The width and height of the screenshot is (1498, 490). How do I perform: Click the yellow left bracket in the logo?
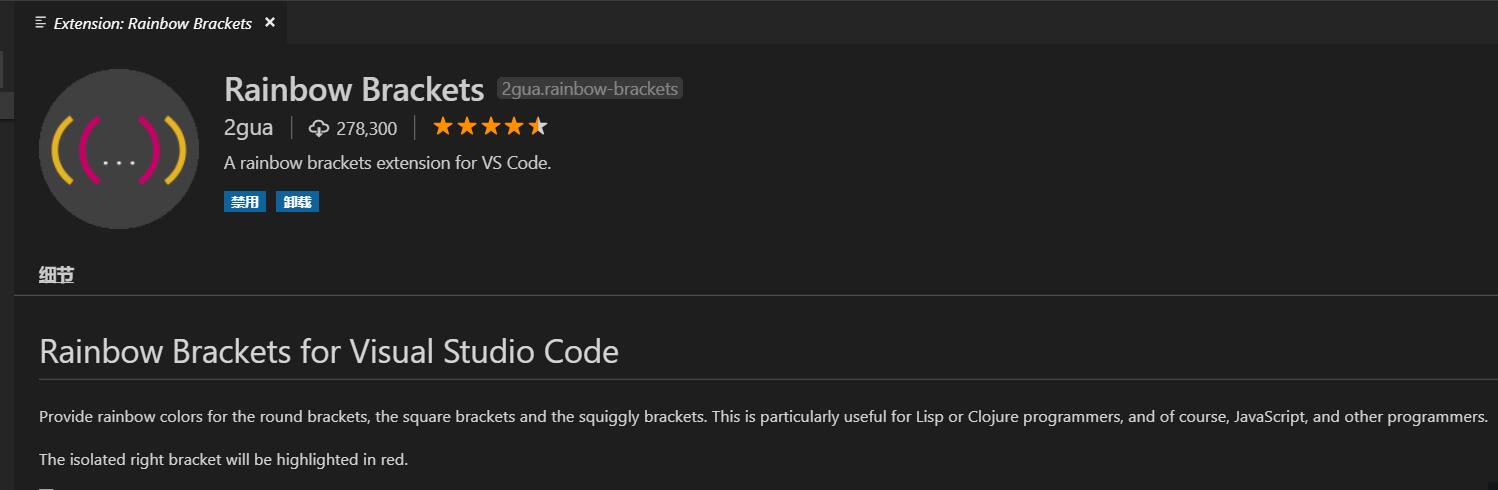[62, 150]
